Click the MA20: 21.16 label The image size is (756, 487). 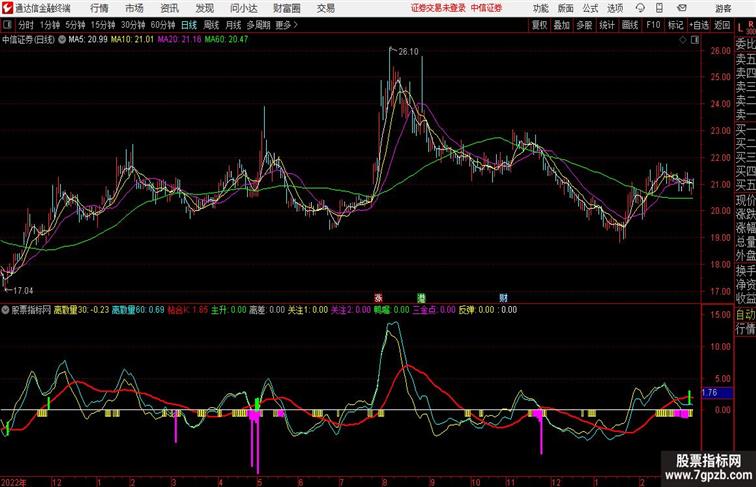[179, 40]
